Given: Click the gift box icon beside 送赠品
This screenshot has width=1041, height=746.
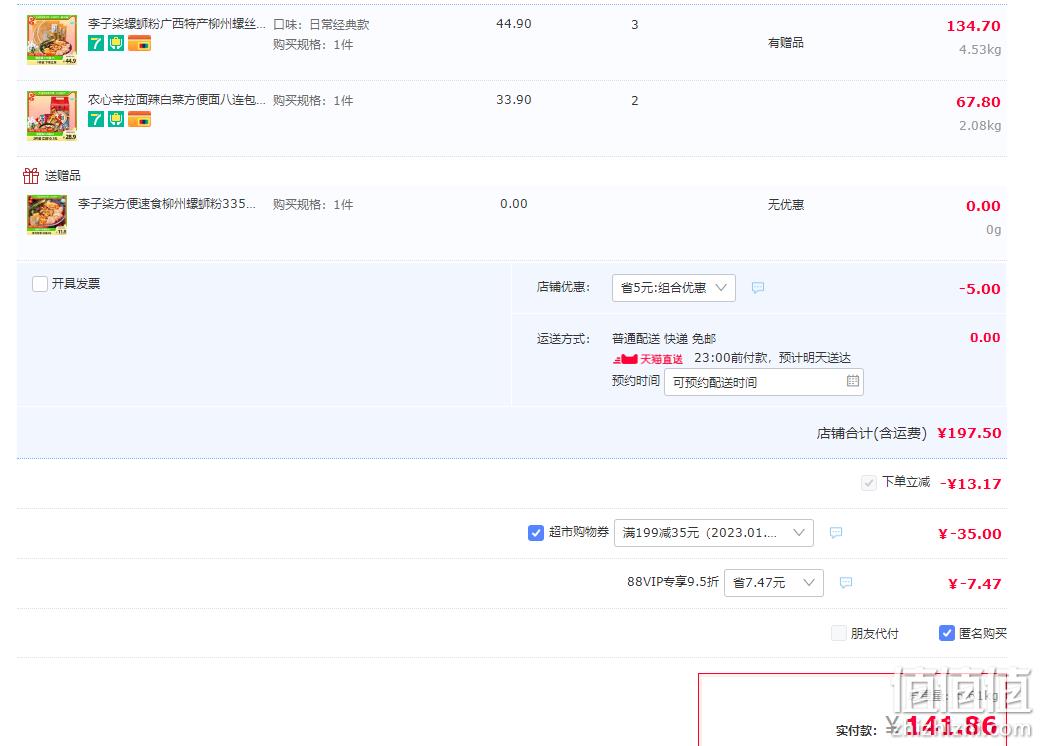Looking at the screenshot, I should click(31, 175).
